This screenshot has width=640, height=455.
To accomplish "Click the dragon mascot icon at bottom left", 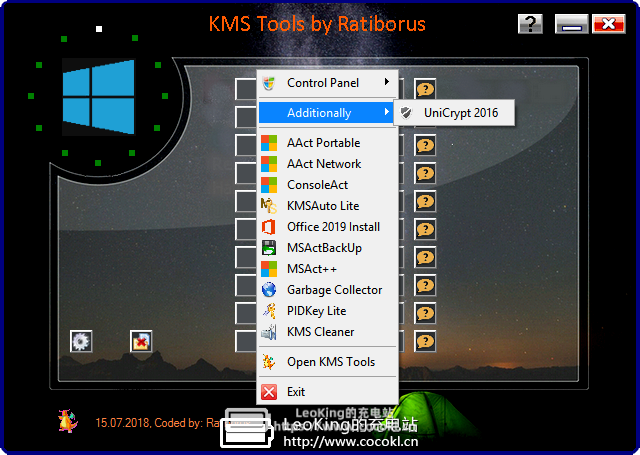I will 68,421.
